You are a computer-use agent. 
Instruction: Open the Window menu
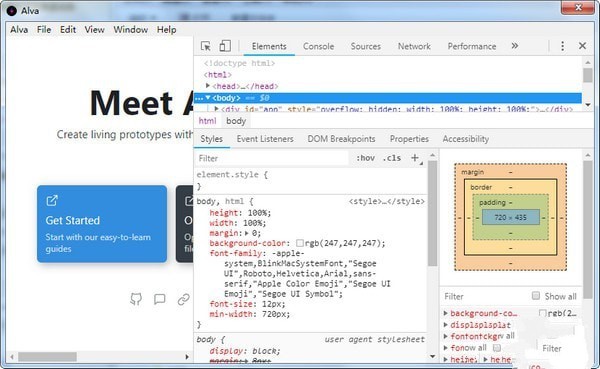pos(130,29)
